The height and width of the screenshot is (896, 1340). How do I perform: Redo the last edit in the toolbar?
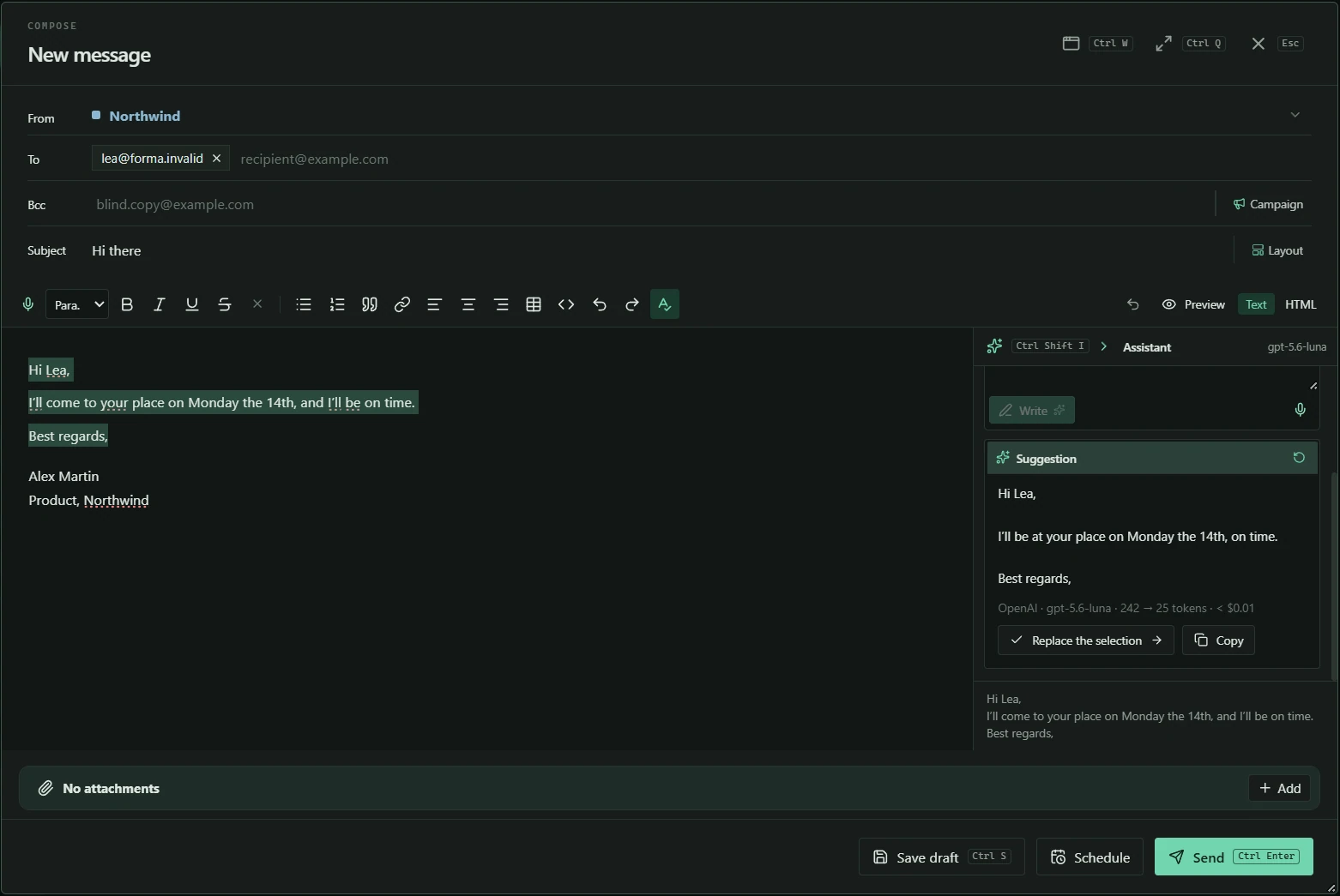click(632, 304)
